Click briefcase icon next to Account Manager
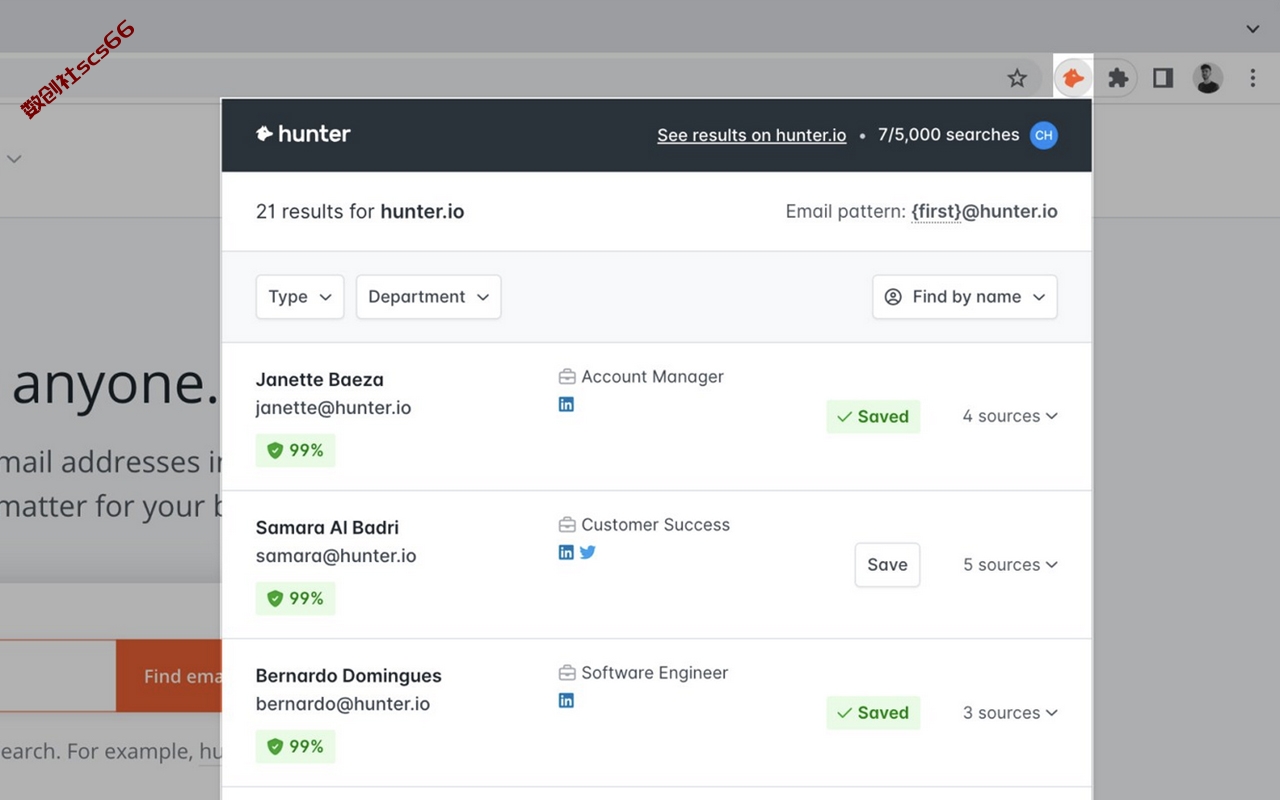The height and width of the screenshot is (800, 1280). [567, 377]
